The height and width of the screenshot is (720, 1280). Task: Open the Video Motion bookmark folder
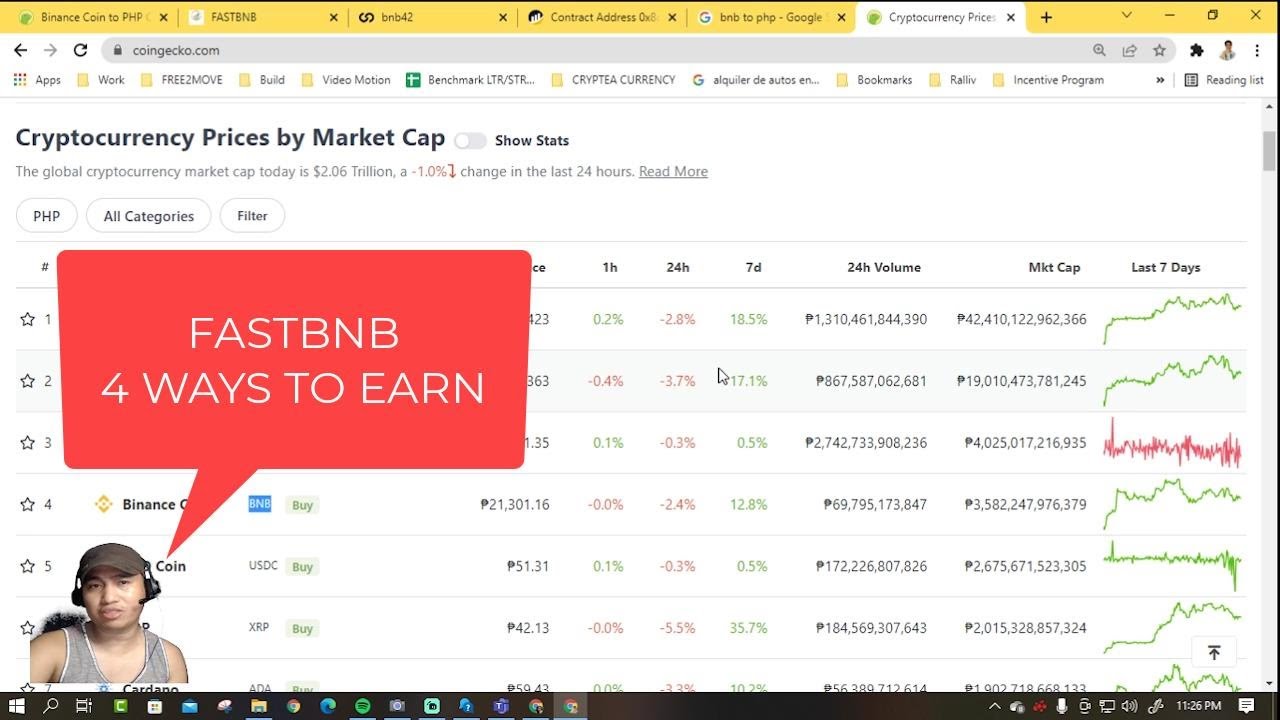(345, 80)
